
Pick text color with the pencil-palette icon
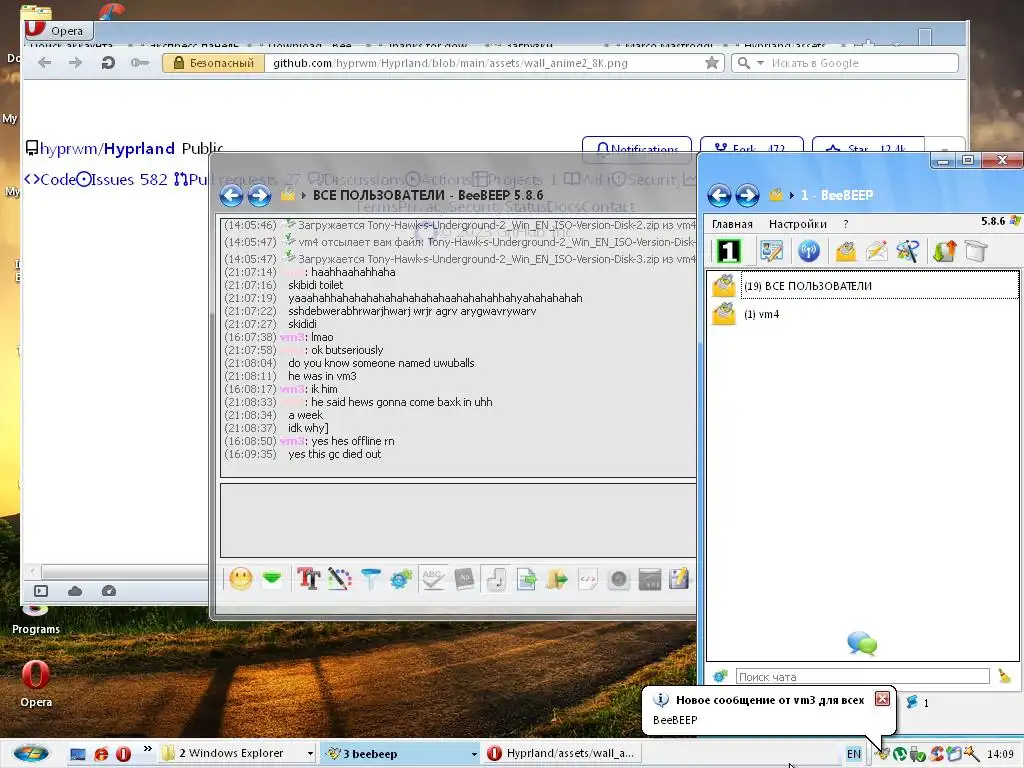340,579
